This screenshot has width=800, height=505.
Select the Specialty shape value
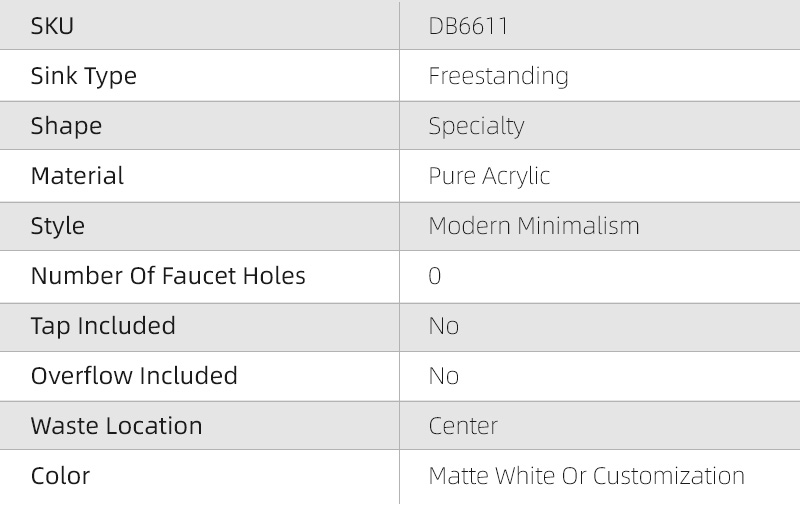coord(476,126)
